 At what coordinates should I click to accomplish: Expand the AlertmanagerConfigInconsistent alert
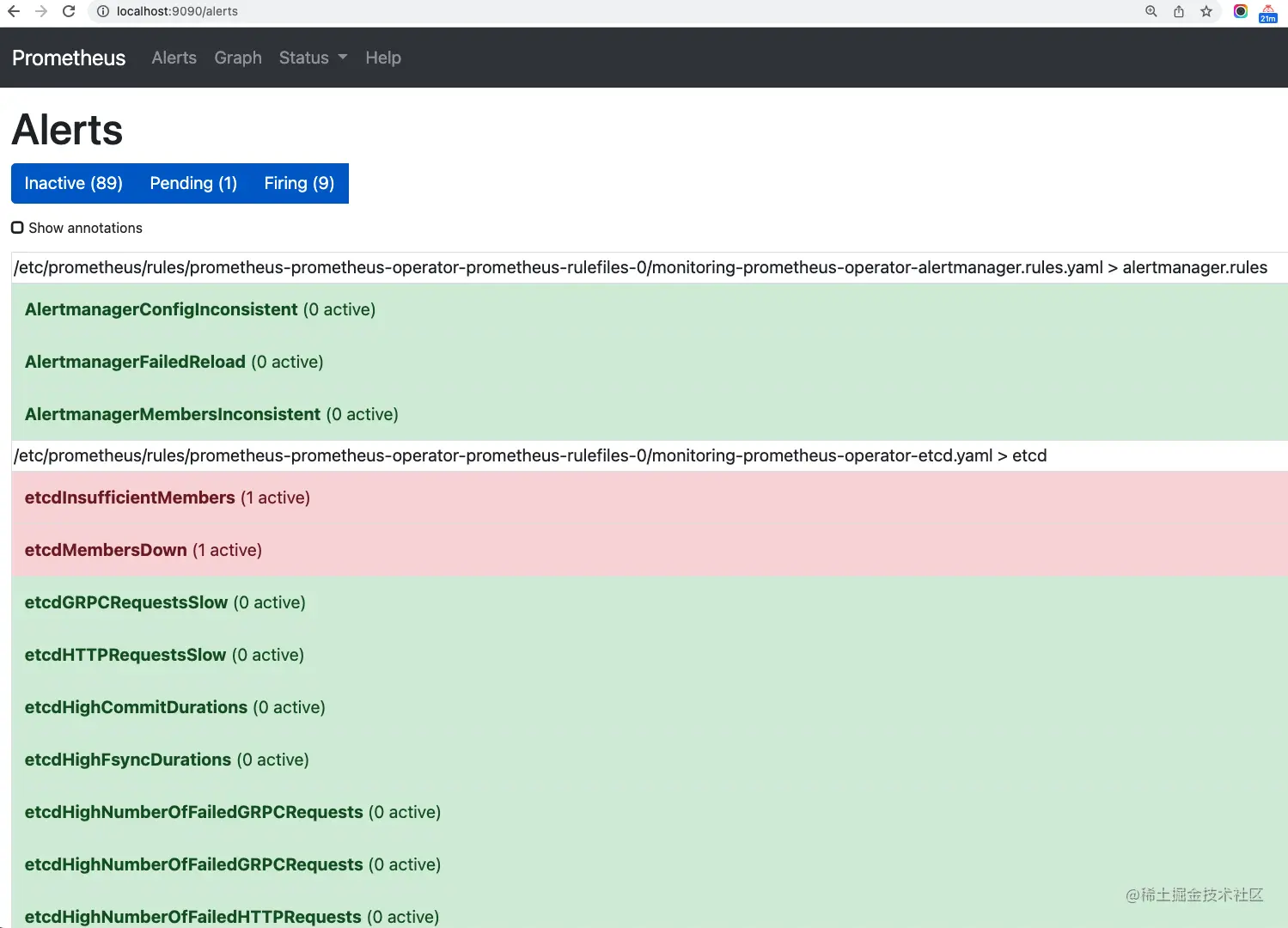[x=650, y=309]
